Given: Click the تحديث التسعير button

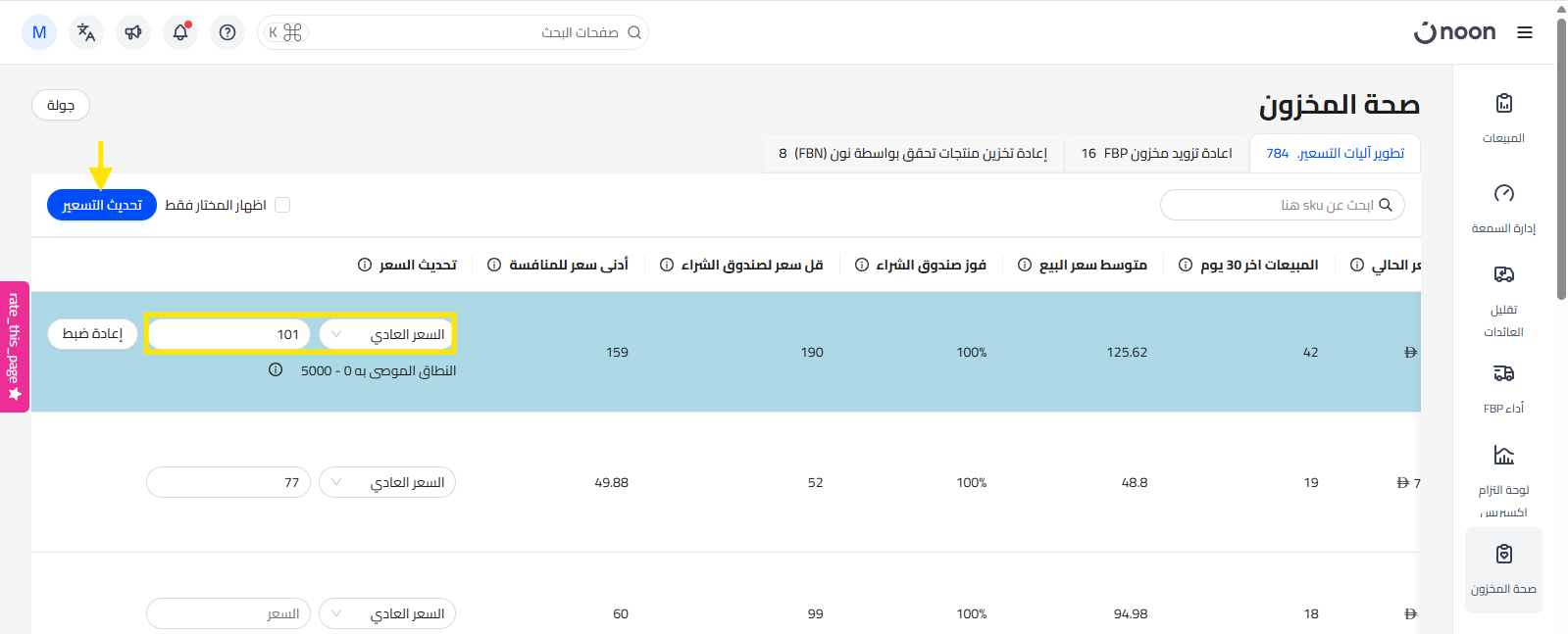Looking at the screenshot, I should [x=102, y=205].
